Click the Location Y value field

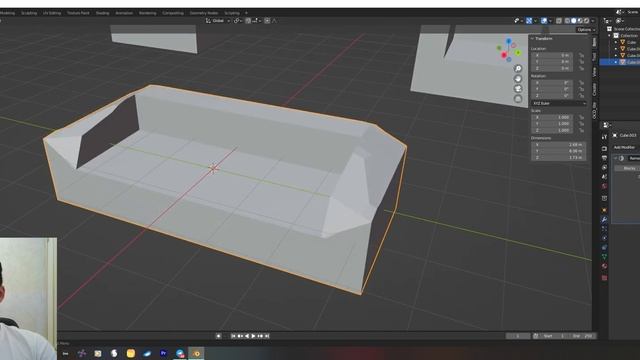click(553, 62)
